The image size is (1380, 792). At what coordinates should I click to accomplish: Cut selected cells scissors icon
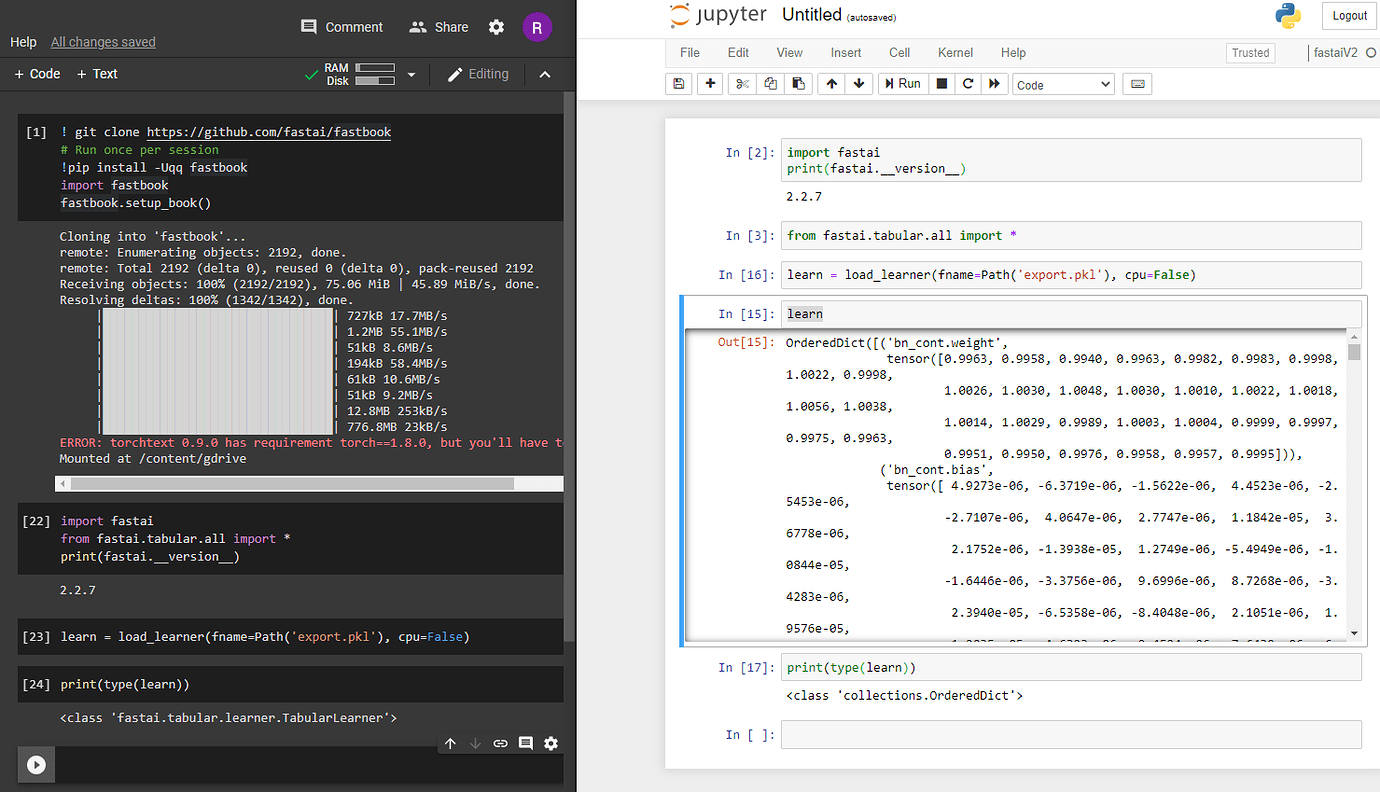(742, 84)
